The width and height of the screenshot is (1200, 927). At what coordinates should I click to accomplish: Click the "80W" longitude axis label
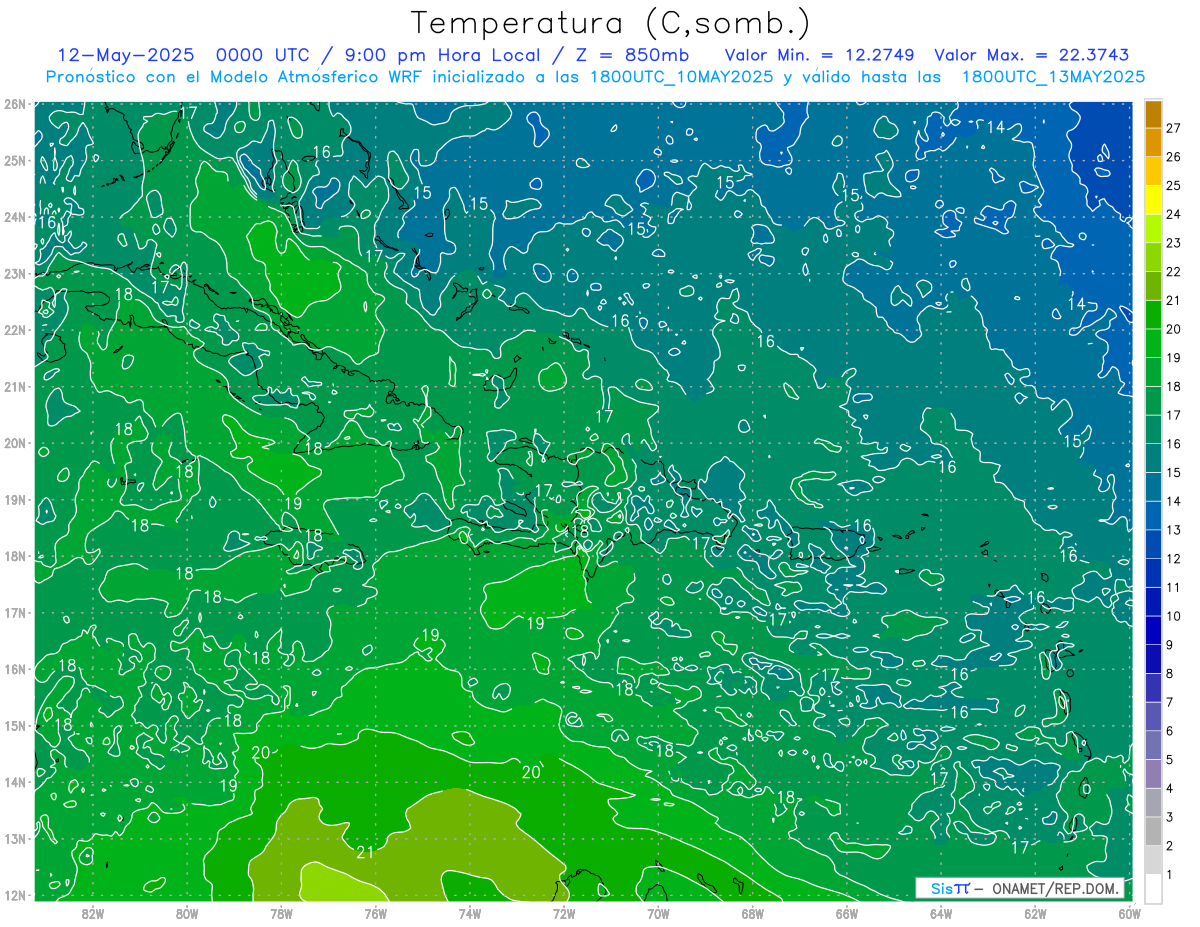click(187, 913)
